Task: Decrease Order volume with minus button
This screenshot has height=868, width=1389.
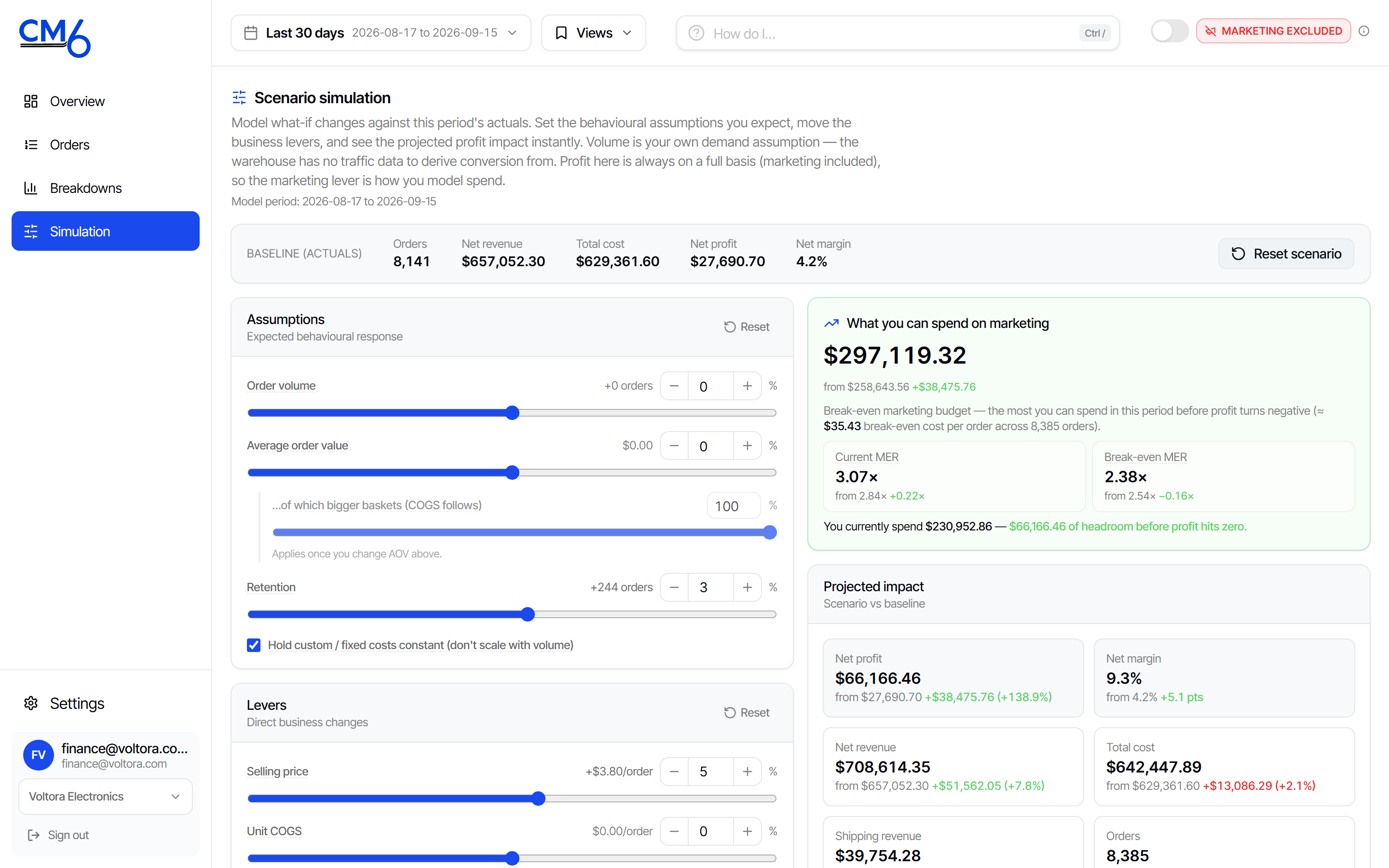Action: pos(674,386)
